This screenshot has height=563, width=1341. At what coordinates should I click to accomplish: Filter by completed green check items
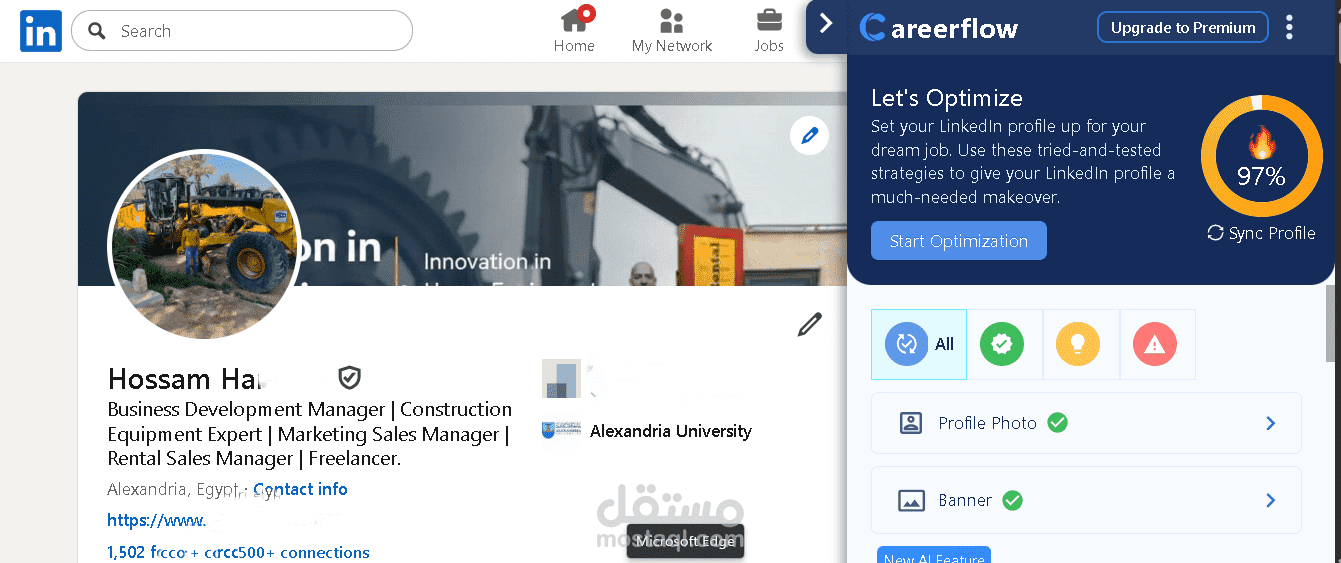(x=1002, y=344)
